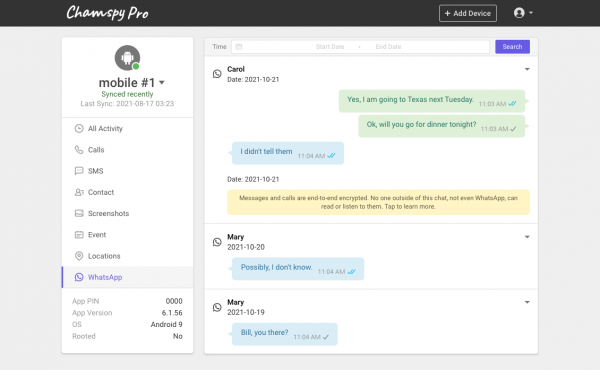Open All Activity section

[x=127, y=129]
